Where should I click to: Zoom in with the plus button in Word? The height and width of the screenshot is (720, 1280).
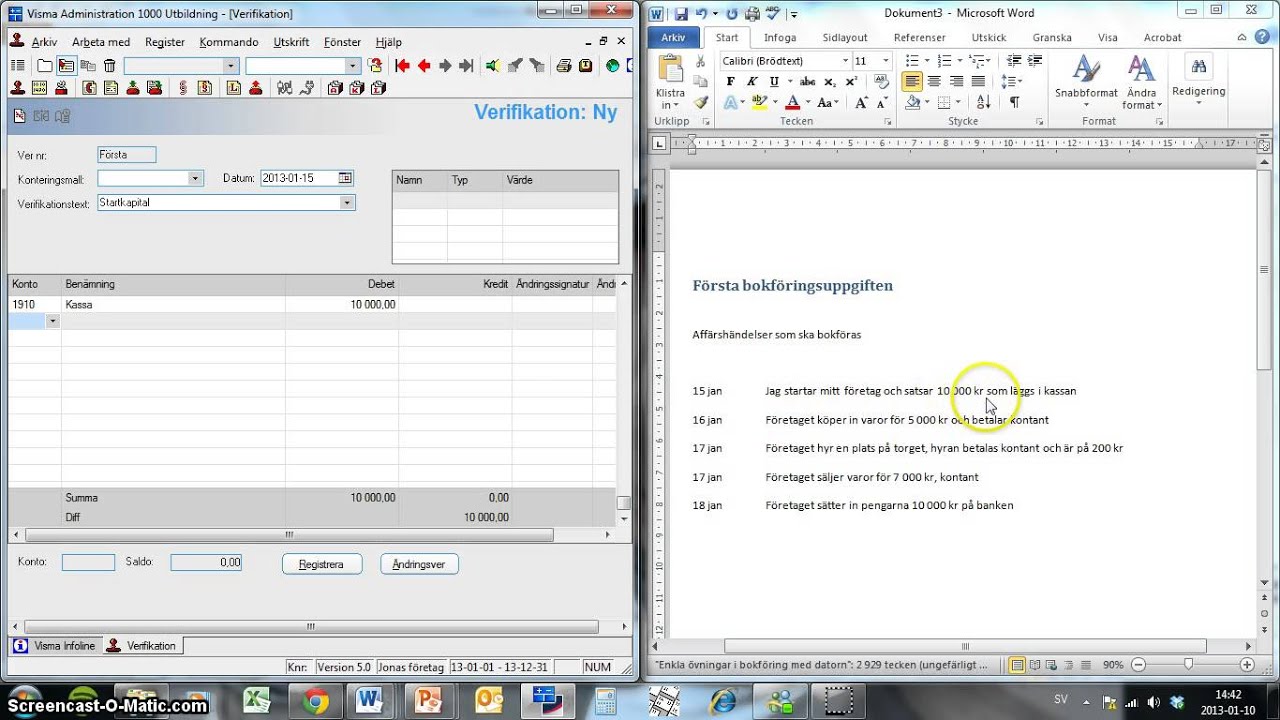(x=1247, y=665)
